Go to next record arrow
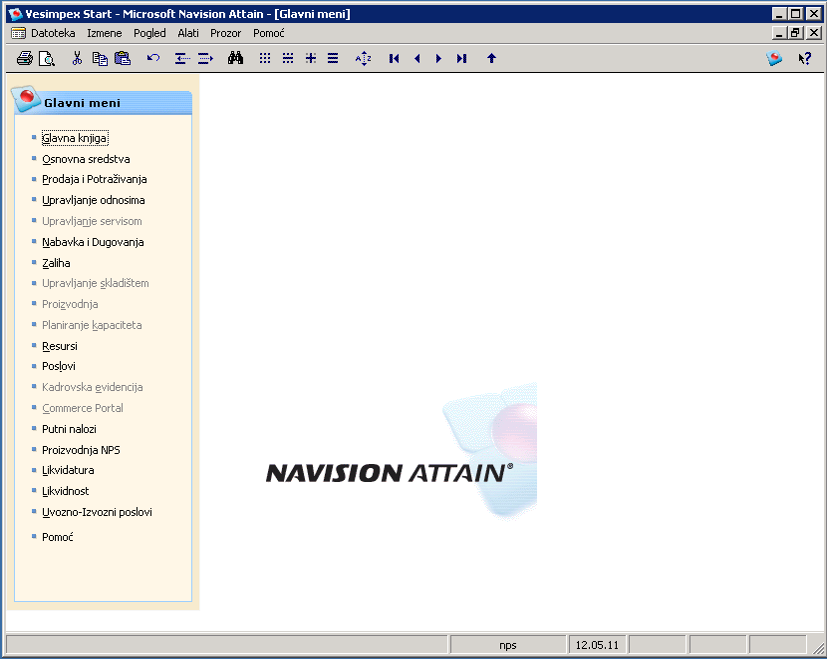The height and width of the screenshot is (659, 827). tap(438, 58)
